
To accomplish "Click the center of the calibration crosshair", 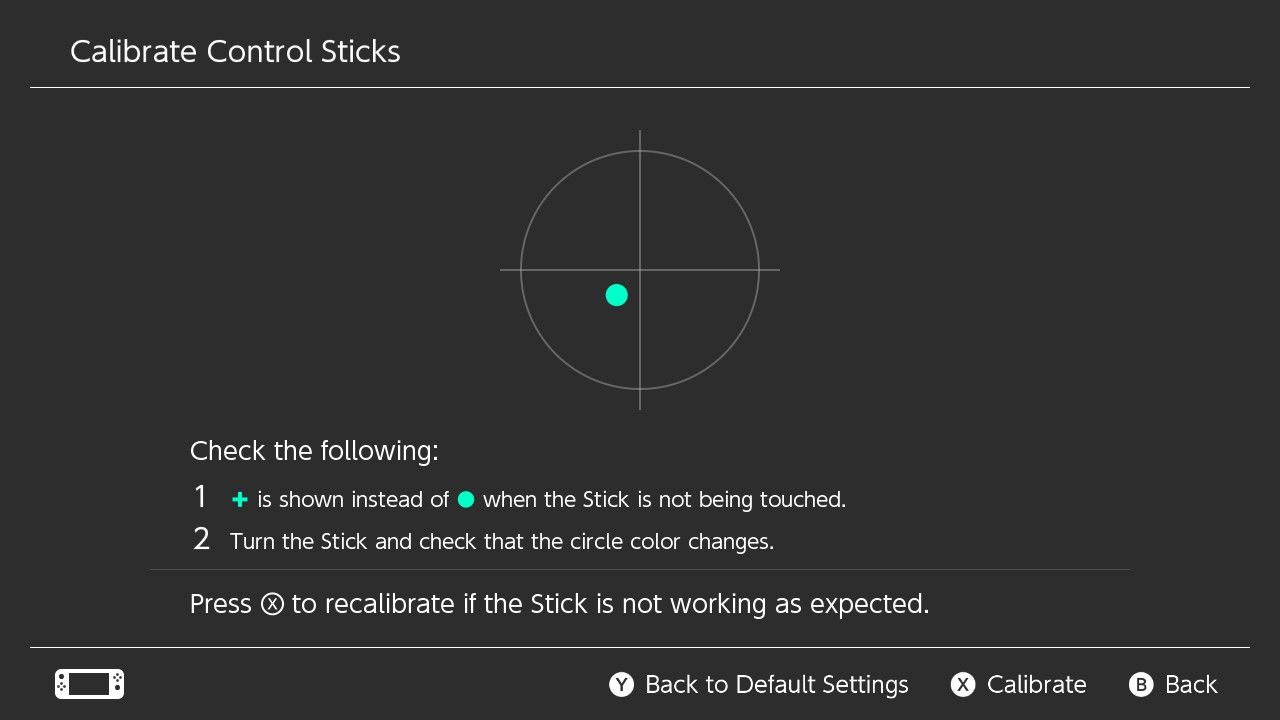I will click(640, 270).
